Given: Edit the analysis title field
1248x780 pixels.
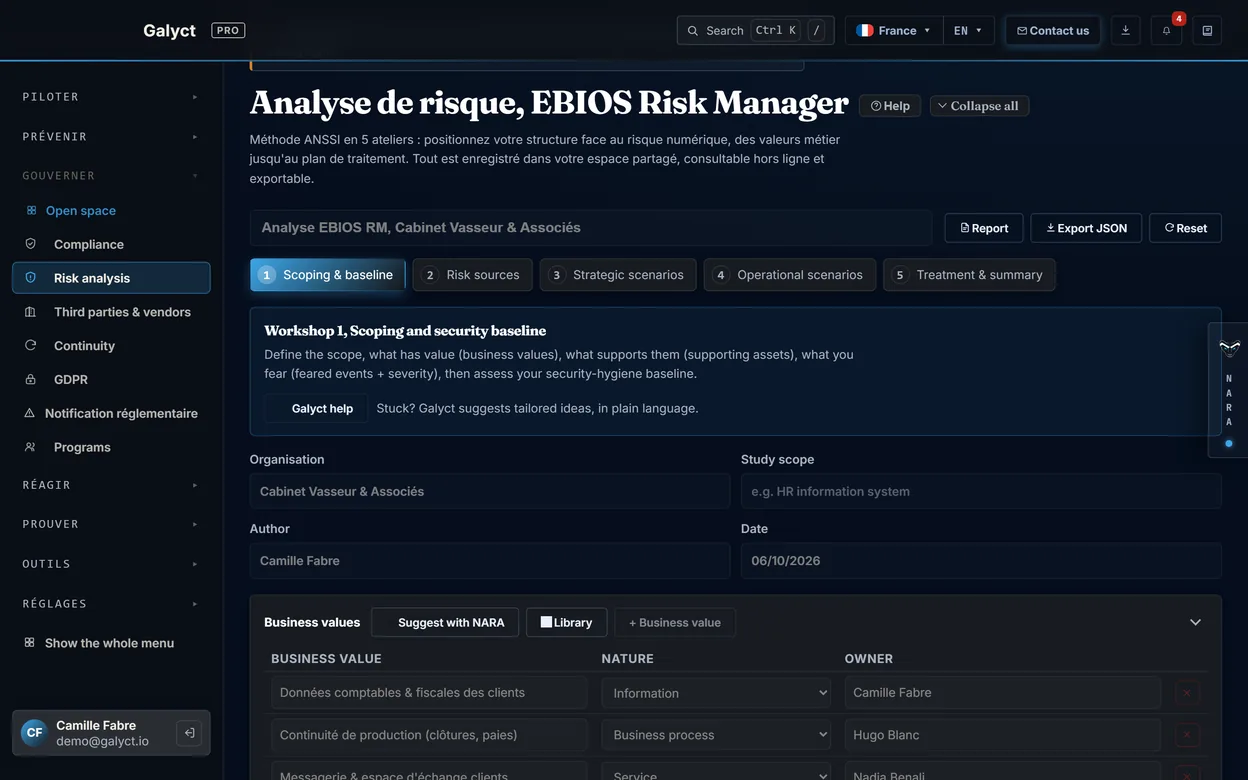Looking at the screenshot, I should tap(591, 228).
